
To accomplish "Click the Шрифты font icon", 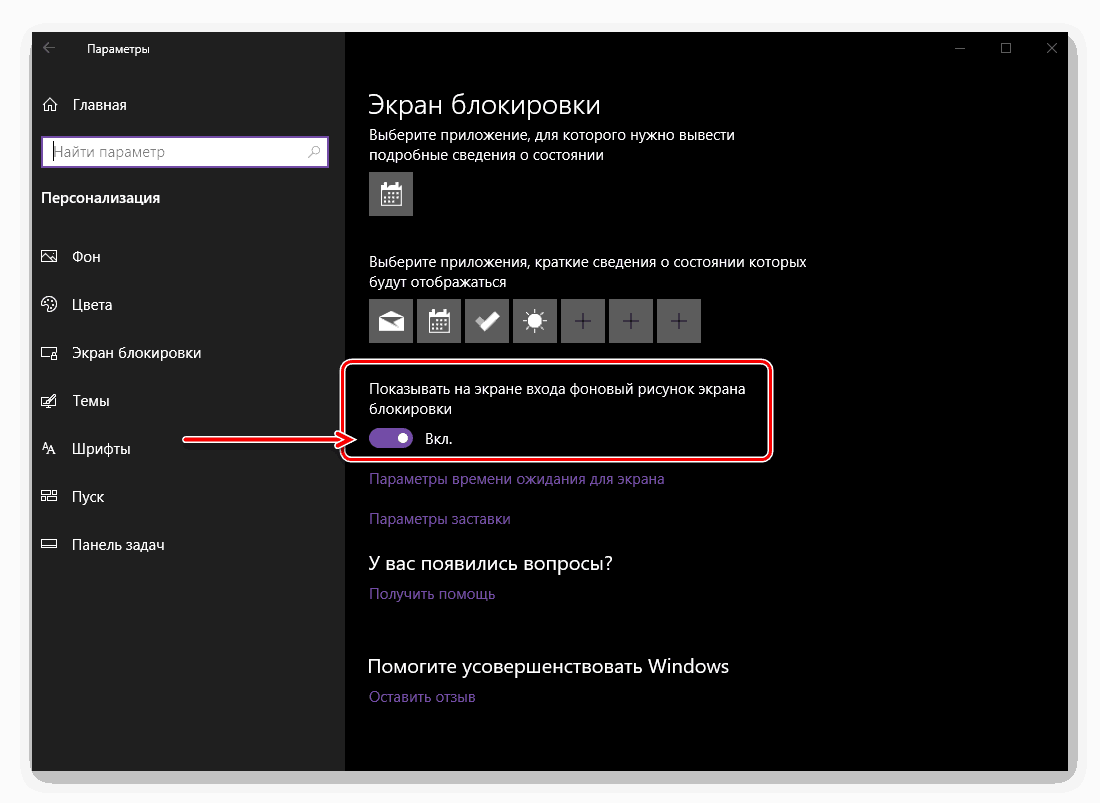I will [x=49, y=448].
